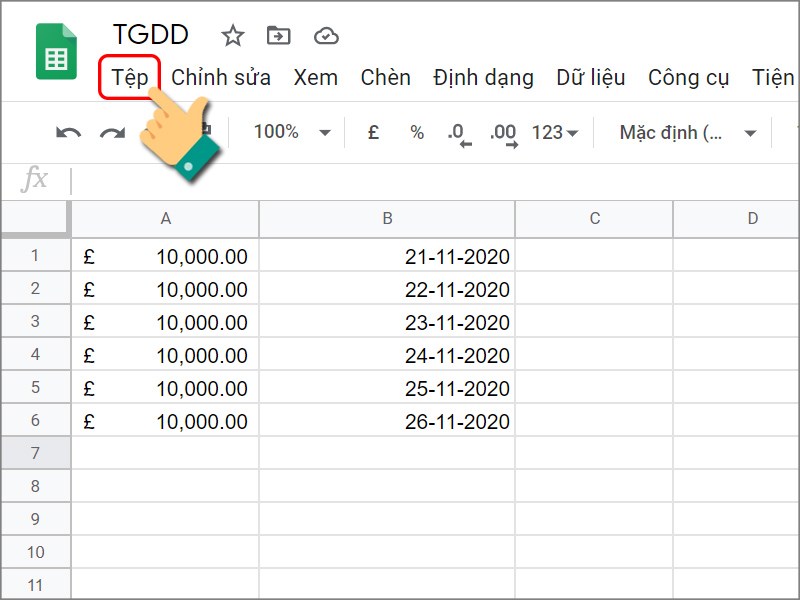
Task: Open the Tệp menu
Action: (131, 77)
